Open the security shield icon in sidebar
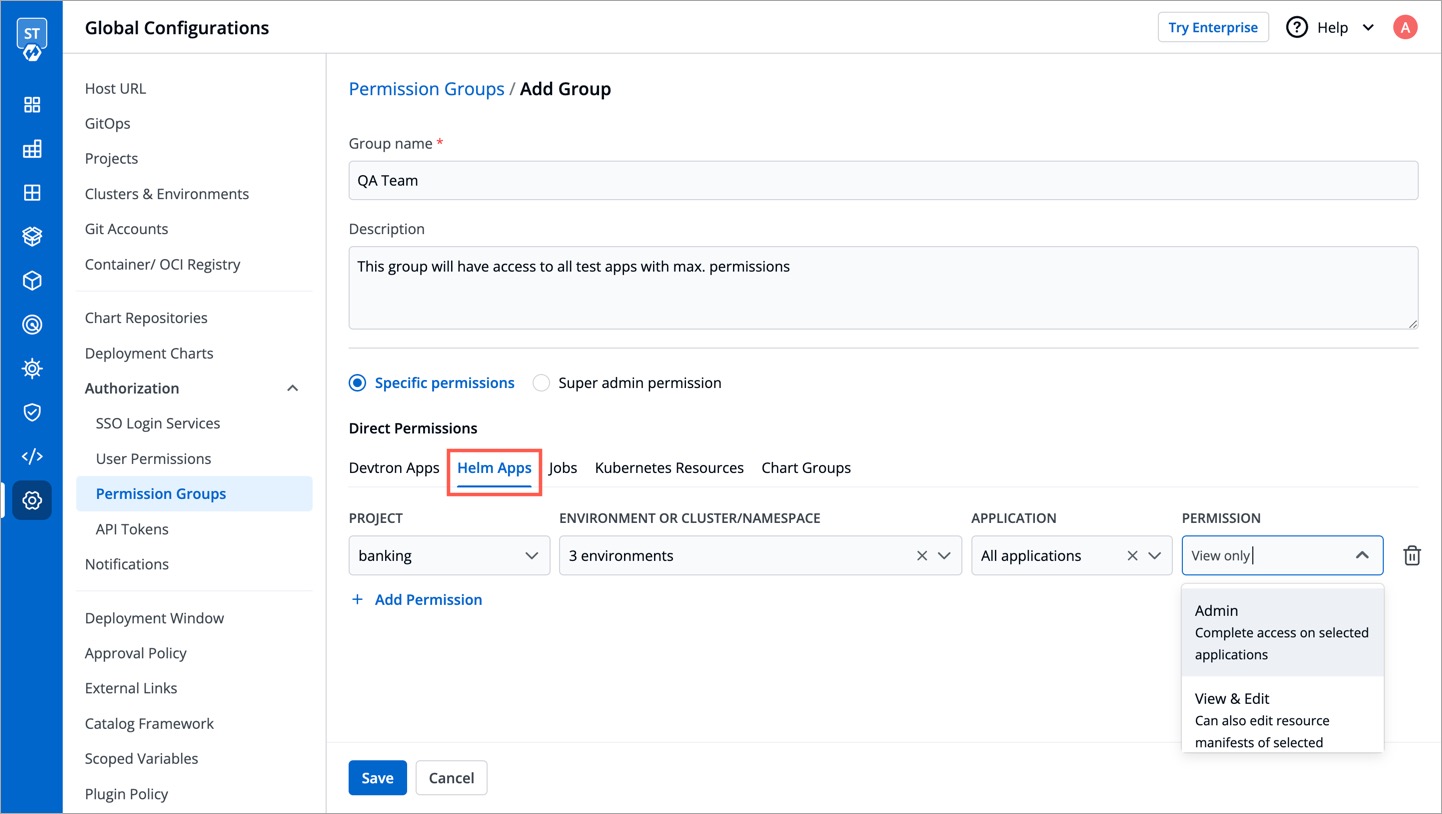 click(x=32, y=412)
